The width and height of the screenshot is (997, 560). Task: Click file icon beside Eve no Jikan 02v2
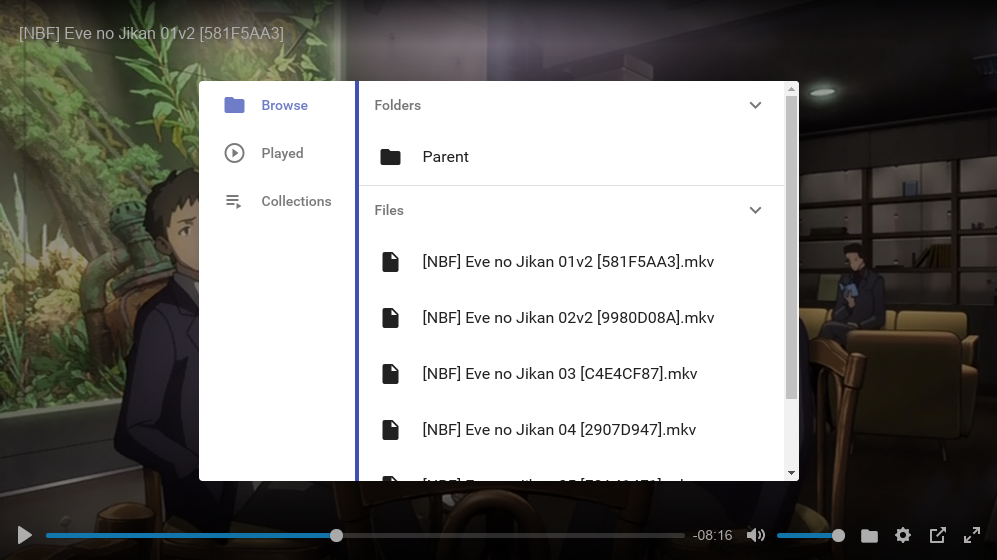[390, 318]
